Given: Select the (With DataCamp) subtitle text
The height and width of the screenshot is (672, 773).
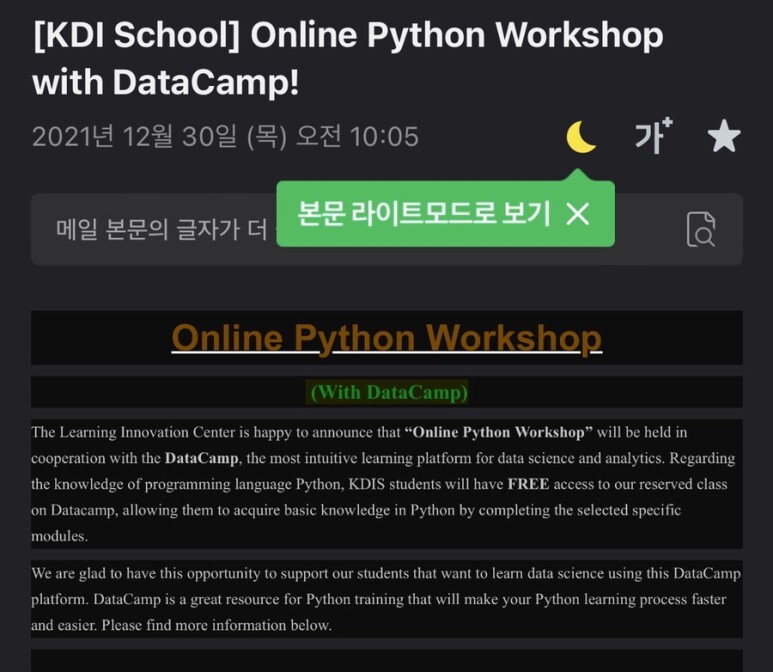Looking at the screenshot, I should (x=389, y=392).
